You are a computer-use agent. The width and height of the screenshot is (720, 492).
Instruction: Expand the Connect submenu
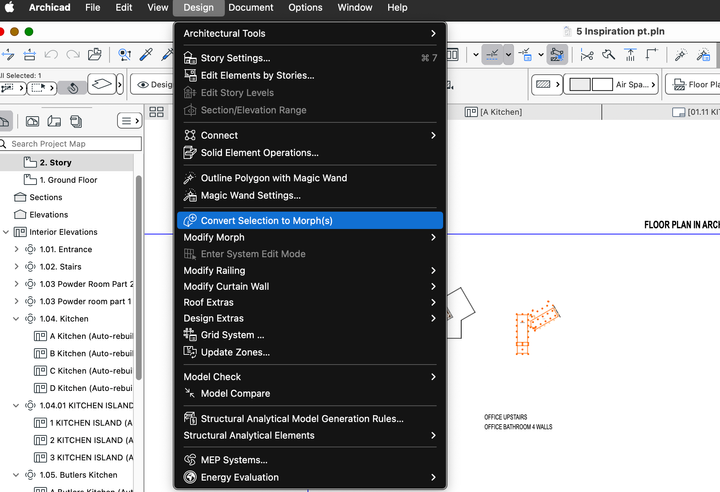(x=310, y=135)
